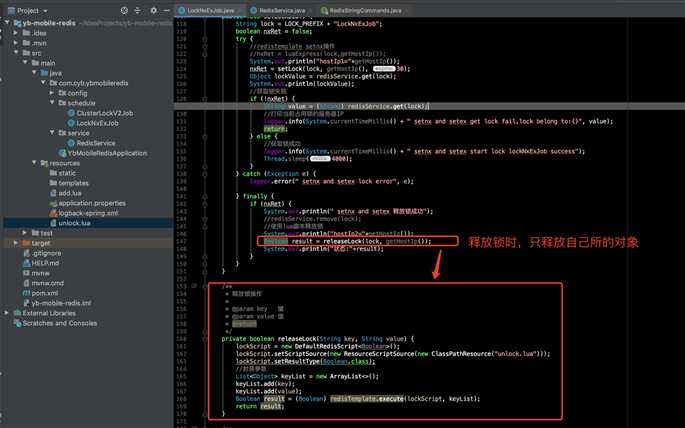This screenshot has width=685, height=428.
Task: Click the HELP.md file icon
Action: [26, 263]
